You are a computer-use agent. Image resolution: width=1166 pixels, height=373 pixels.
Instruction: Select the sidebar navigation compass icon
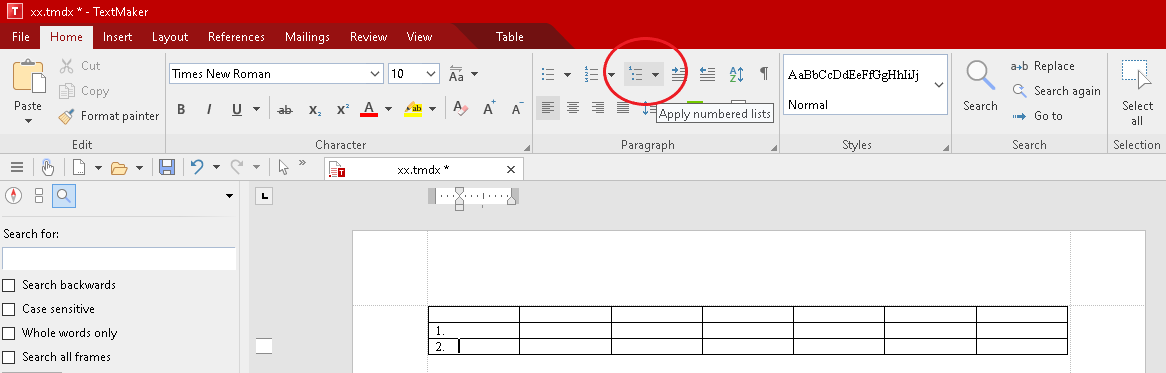(13, 196)
